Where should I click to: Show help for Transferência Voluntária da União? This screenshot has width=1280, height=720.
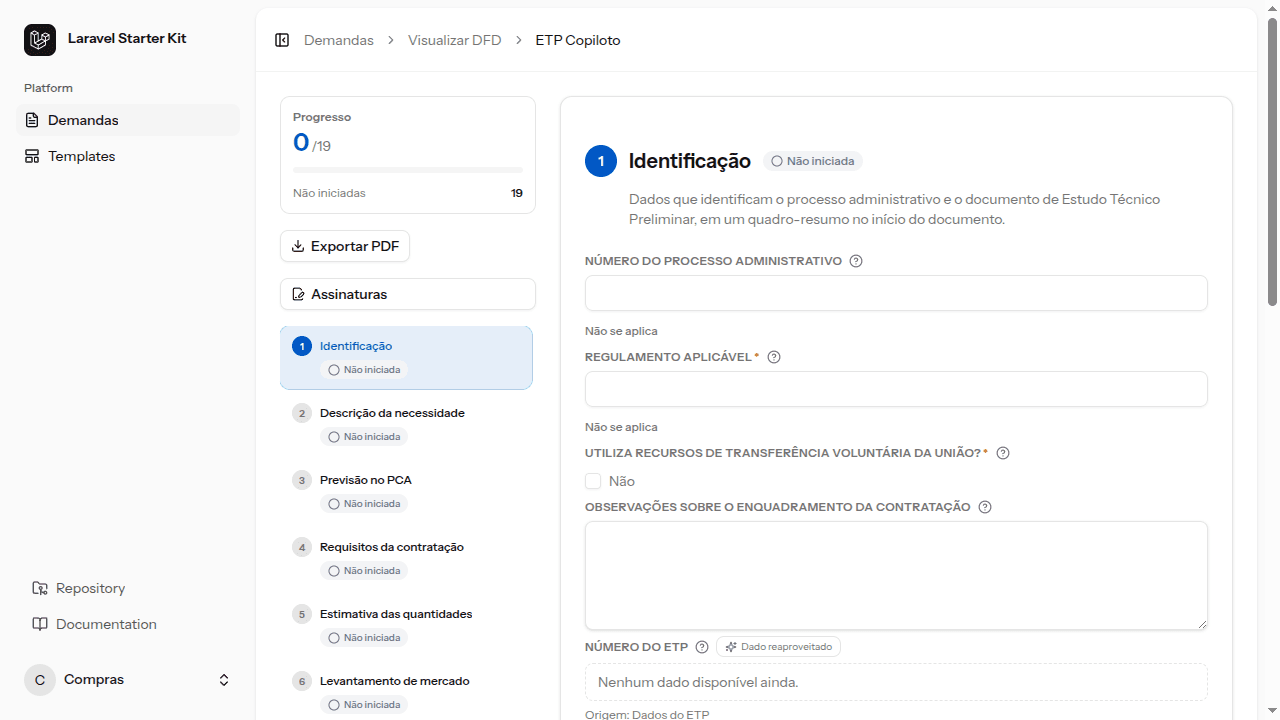(1003, 453)
